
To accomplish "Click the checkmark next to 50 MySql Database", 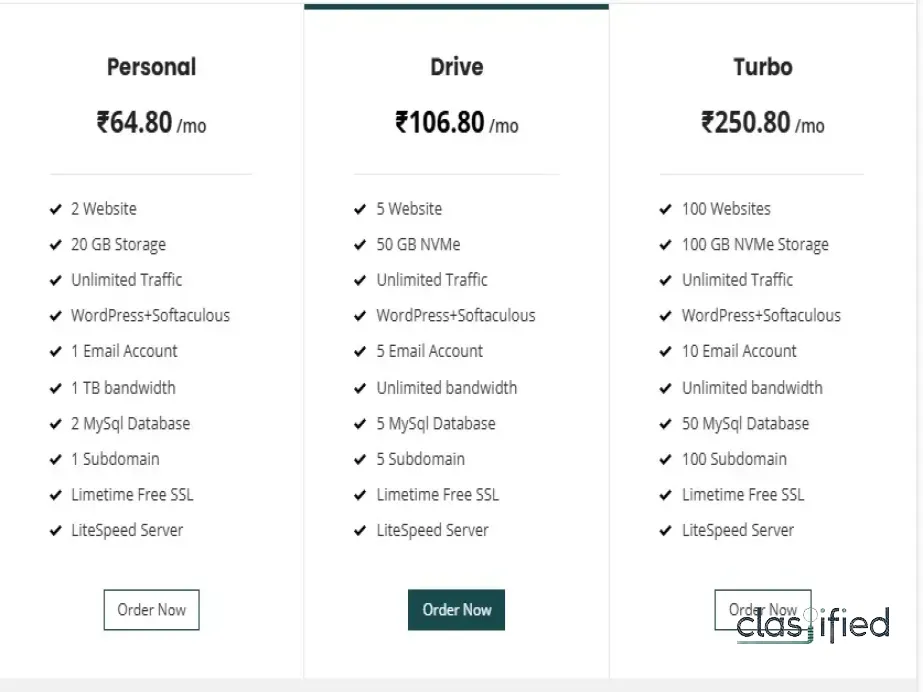I will pyautogui.click(x=666, y=423).
